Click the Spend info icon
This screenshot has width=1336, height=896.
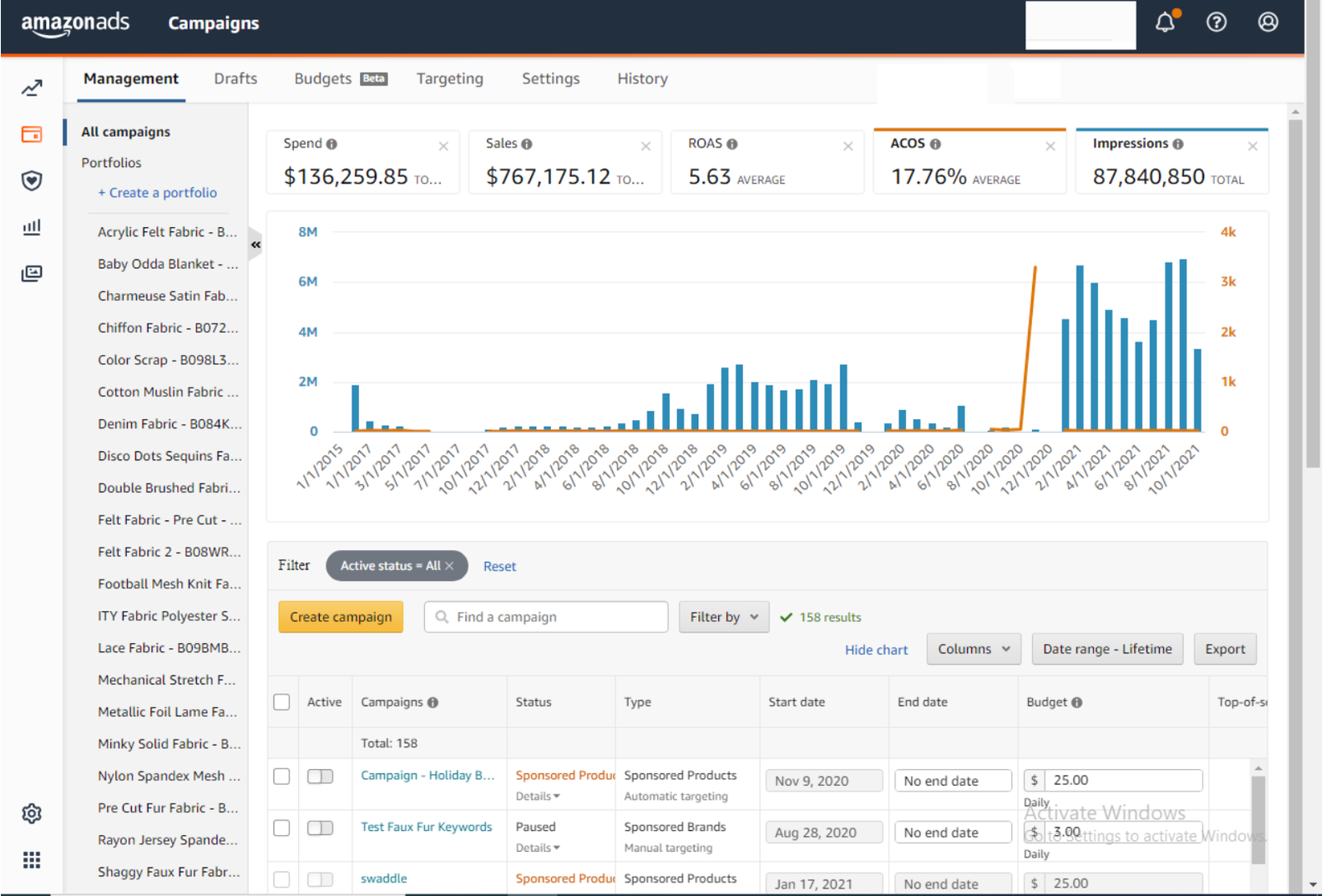click(331, 144)
